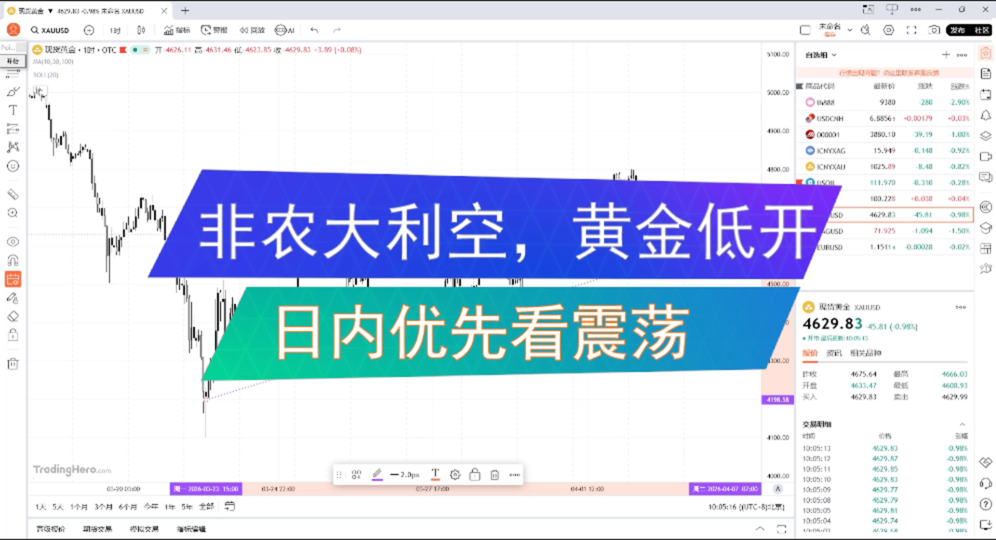Open the XAUUSD symbol search

tap(50, 30)
